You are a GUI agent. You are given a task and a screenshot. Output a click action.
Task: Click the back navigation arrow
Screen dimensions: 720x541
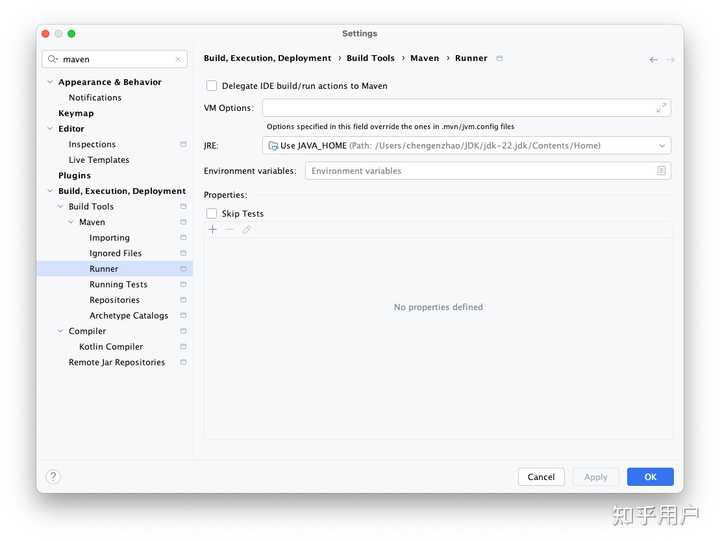pos(653,60)
